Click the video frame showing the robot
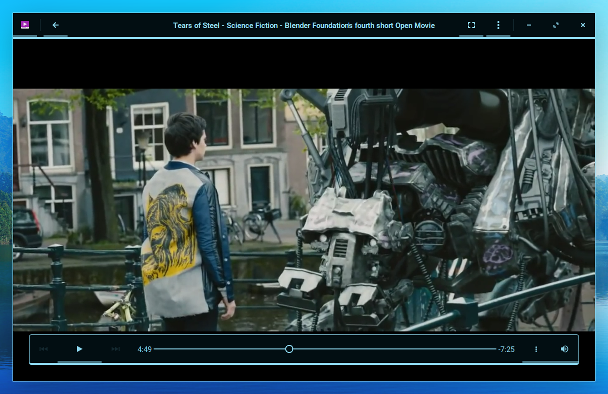Viewport: 608px width, 394px height. 304,210
